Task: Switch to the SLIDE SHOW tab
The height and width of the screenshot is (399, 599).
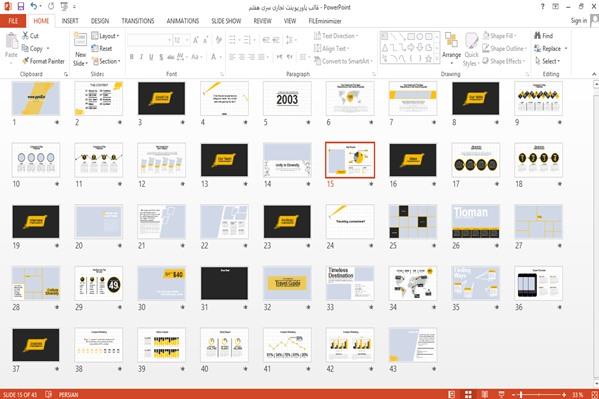Action: click(x=226, y=21)
